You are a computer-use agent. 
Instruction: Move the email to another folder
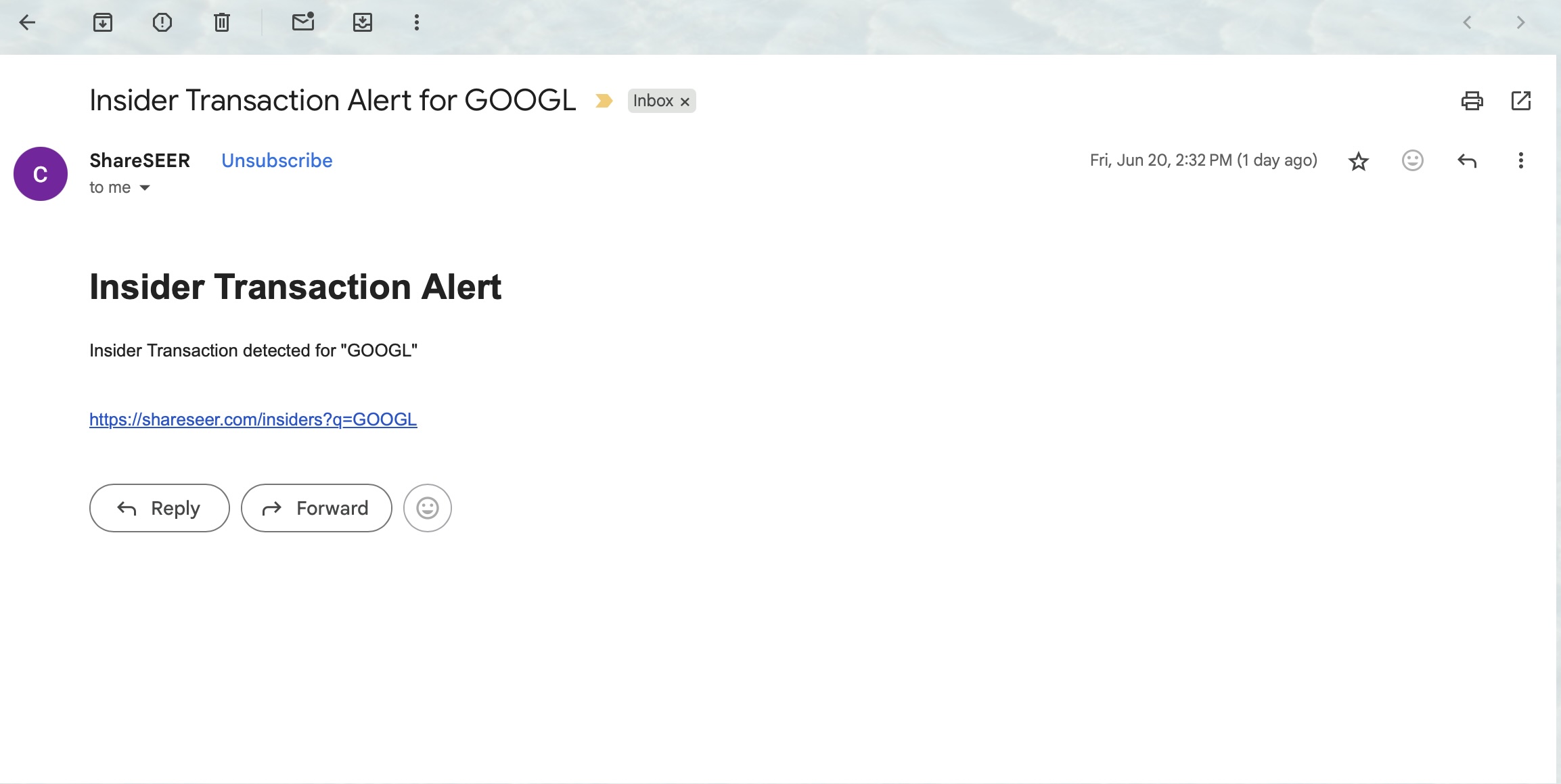363,22
